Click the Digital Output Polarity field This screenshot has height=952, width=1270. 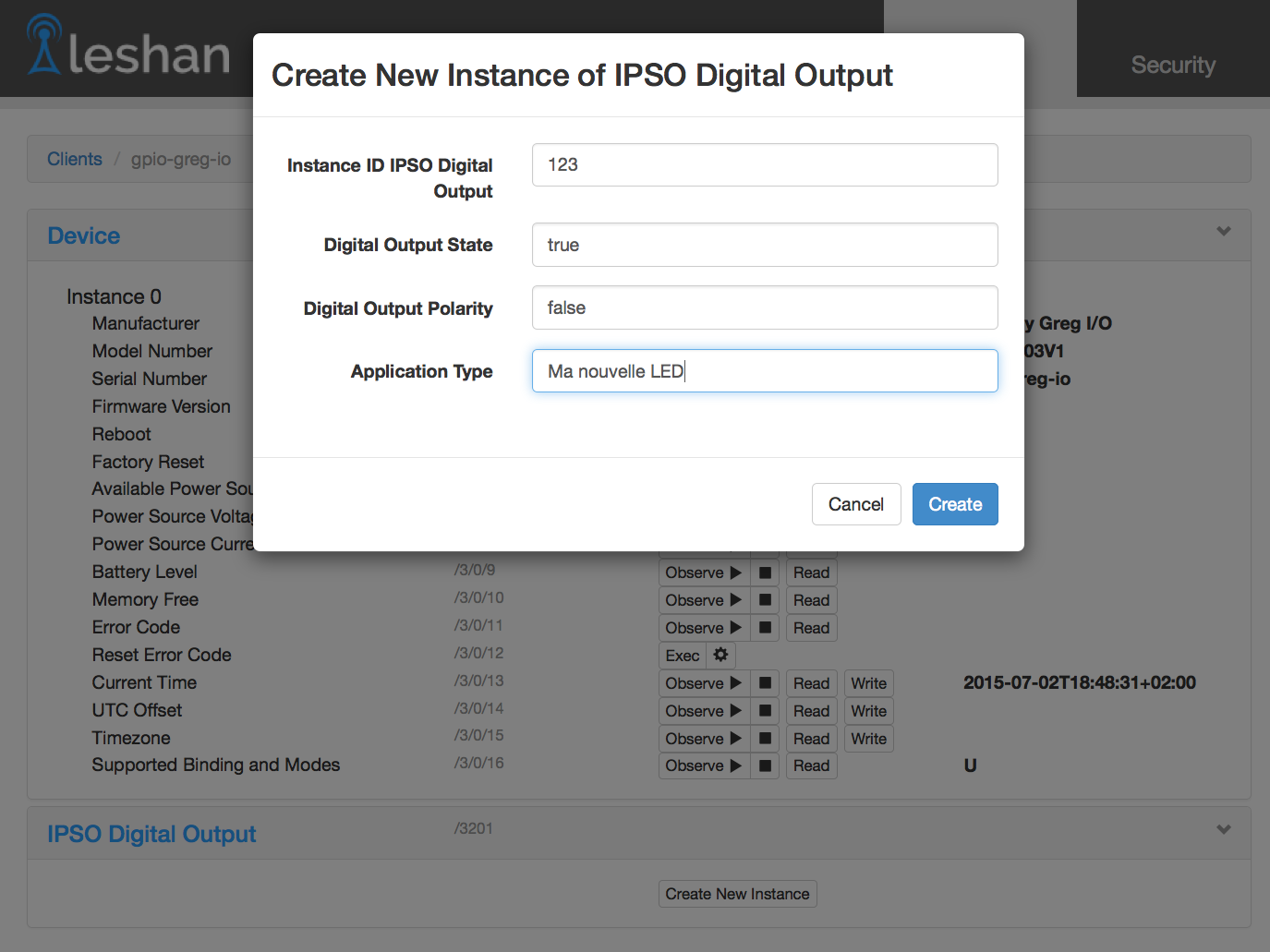(x=765, y=307)
